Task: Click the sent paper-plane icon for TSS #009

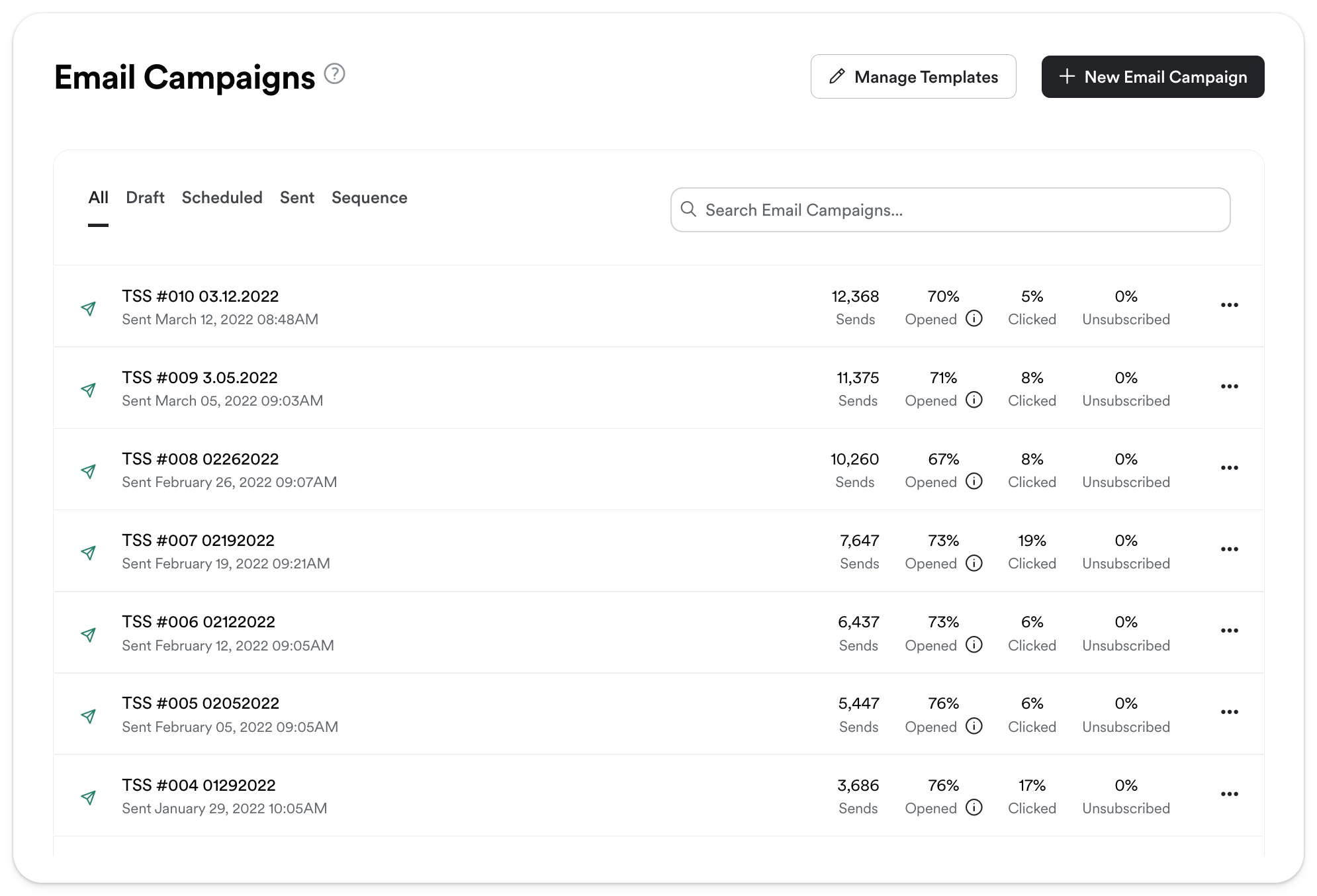Action: click(x=89, y=389)
